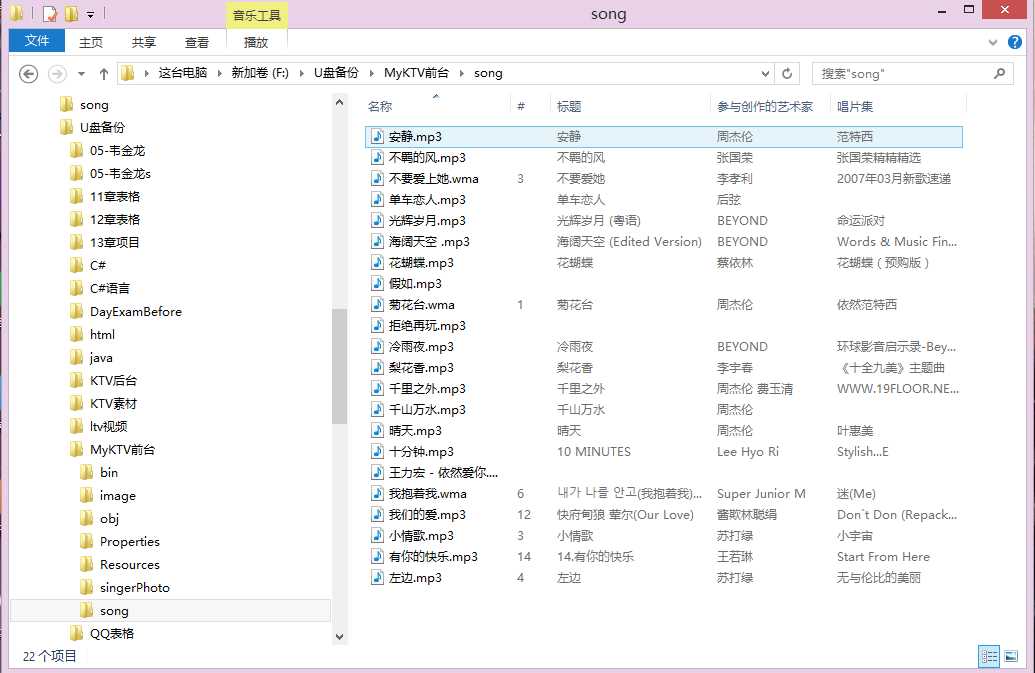Click the properties icon in quick access toolbar
Viewport: 1035px width, 673px height.
click(50, 13)
